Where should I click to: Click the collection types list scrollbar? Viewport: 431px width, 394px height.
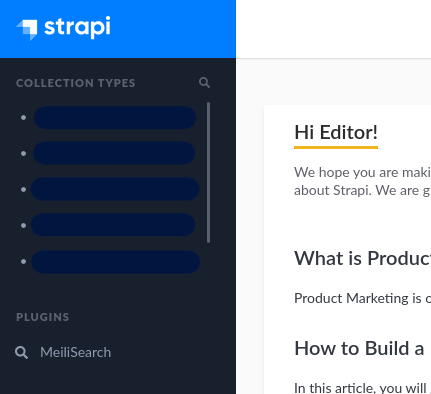pos(208,172)
